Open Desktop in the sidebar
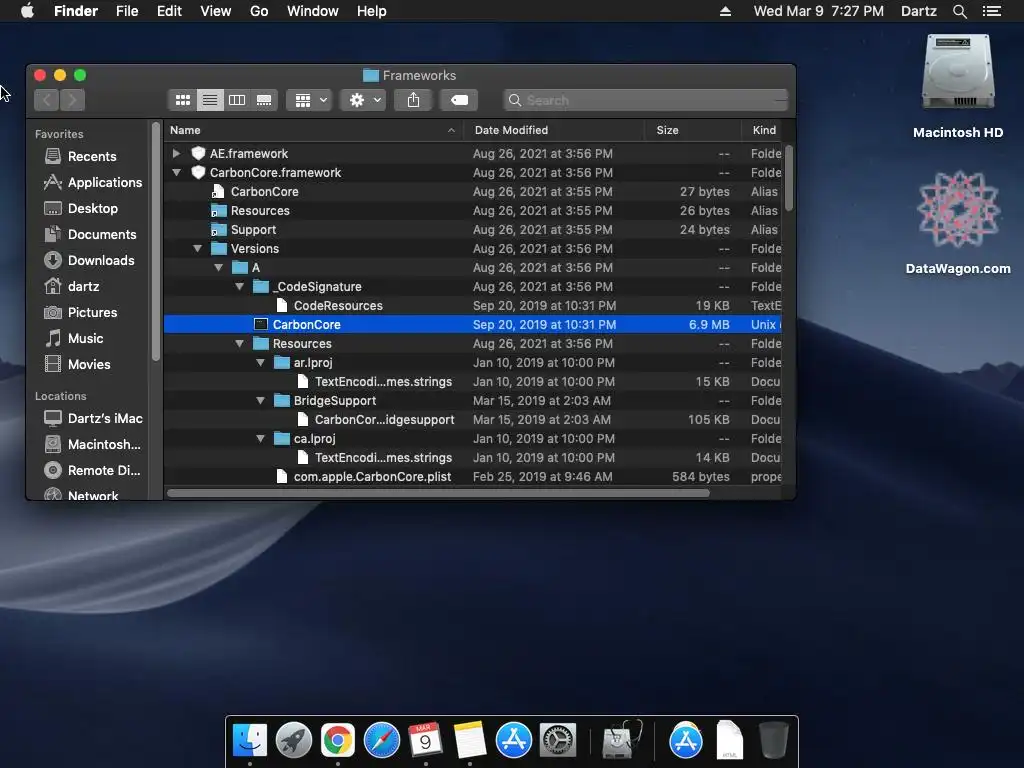This screenshot has height=768, width=1024. pyautogui.click(x=81, y=208)
